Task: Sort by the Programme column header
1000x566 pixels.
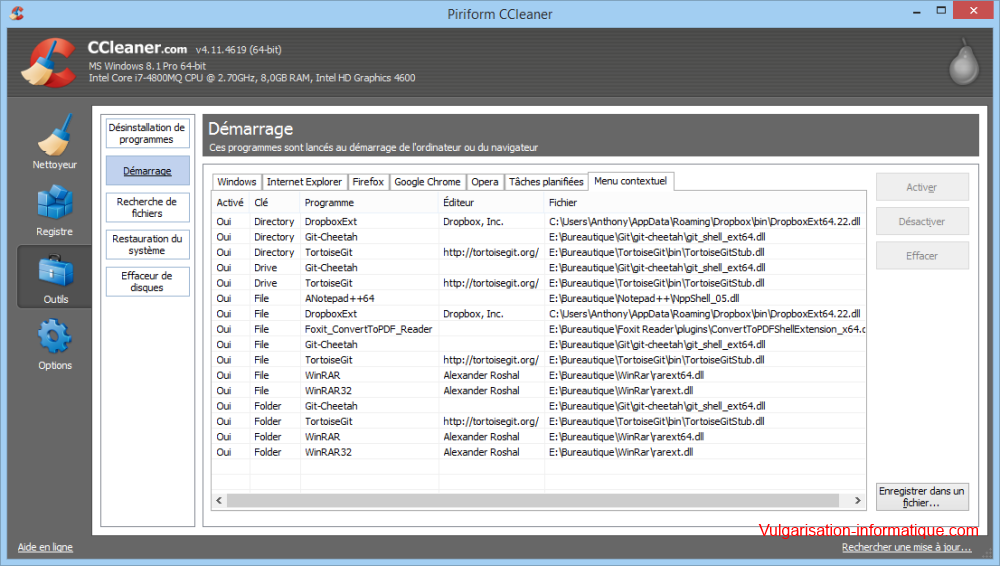Action: tap(369, 202)
